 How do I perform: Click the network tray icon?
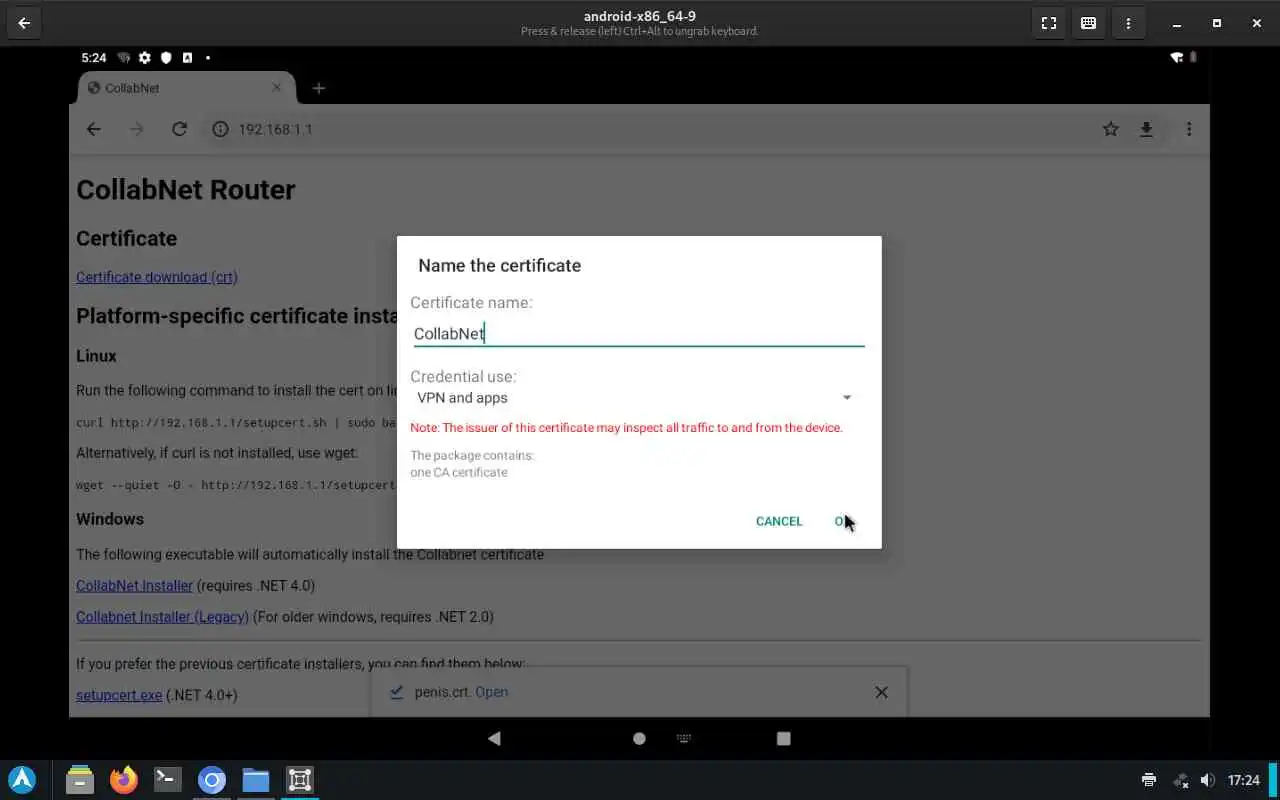pos(1181,780)
